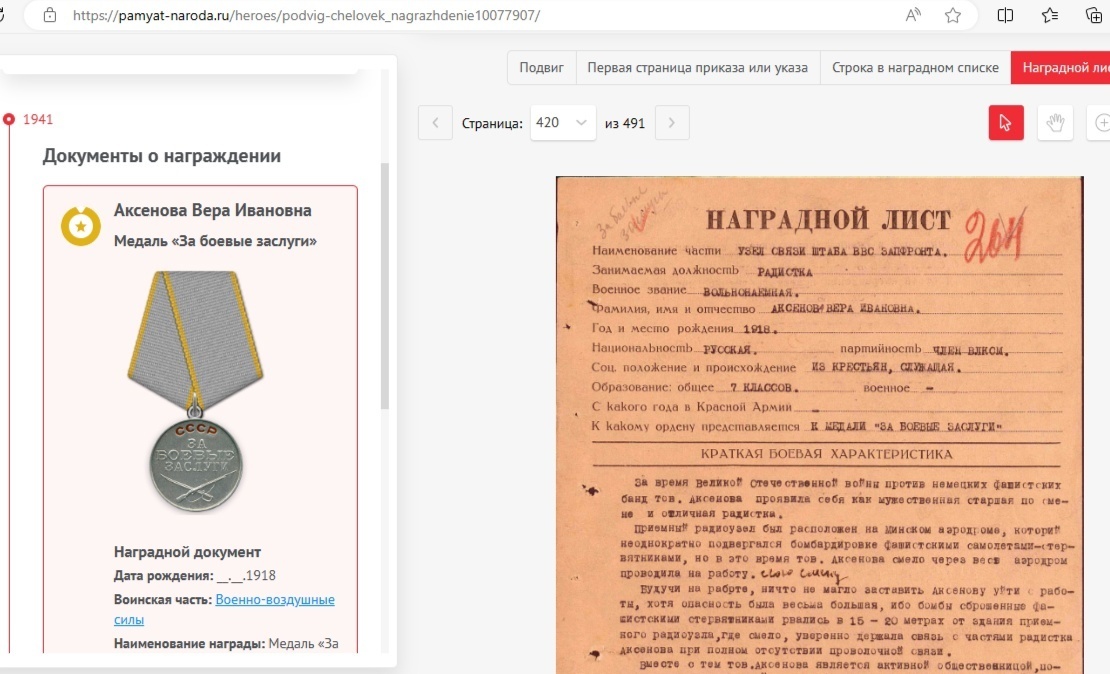Go to previous document page arrow
1110x674 pixels.
coord(435,122)
